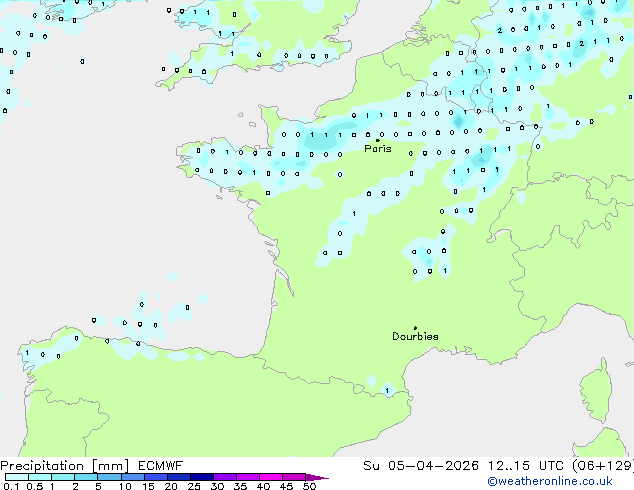Click the ECMWF model label
The height and width of the screenshot is (490, 634).
pos(161,466)
